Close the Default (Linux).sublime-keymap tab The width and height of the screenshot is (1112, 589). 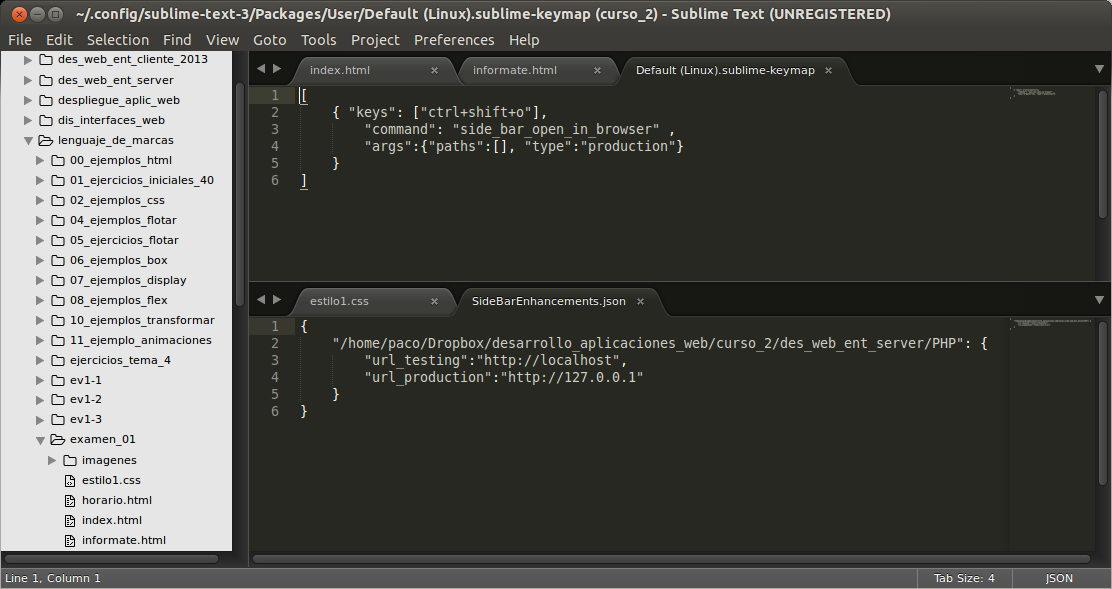click(x=828, y=71)
